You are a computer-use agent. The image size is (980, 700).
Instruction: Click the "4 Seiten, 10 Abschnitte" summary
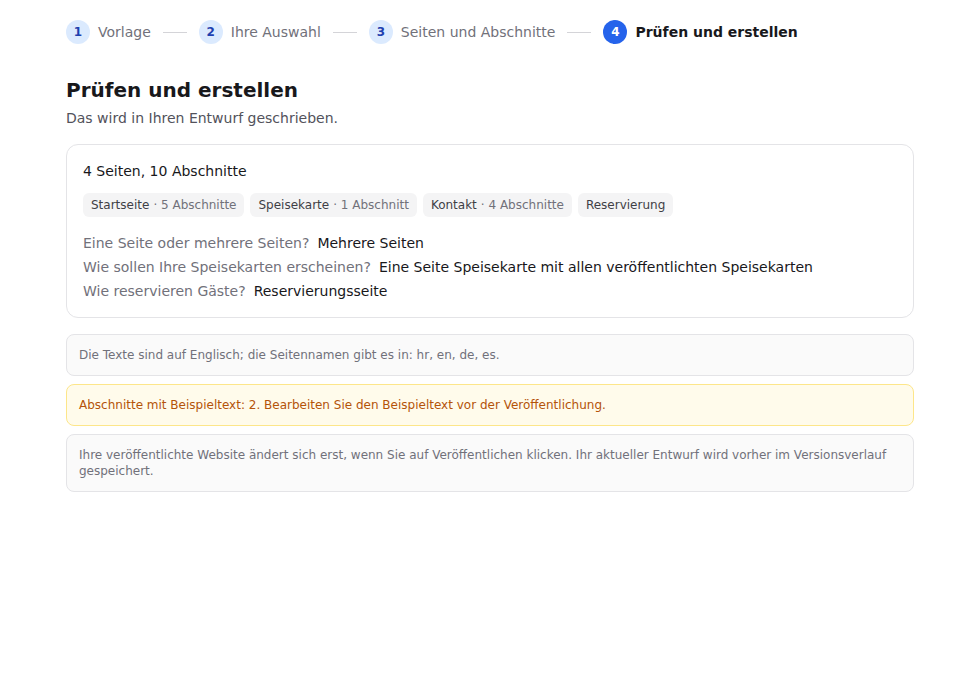click(165, 171)
